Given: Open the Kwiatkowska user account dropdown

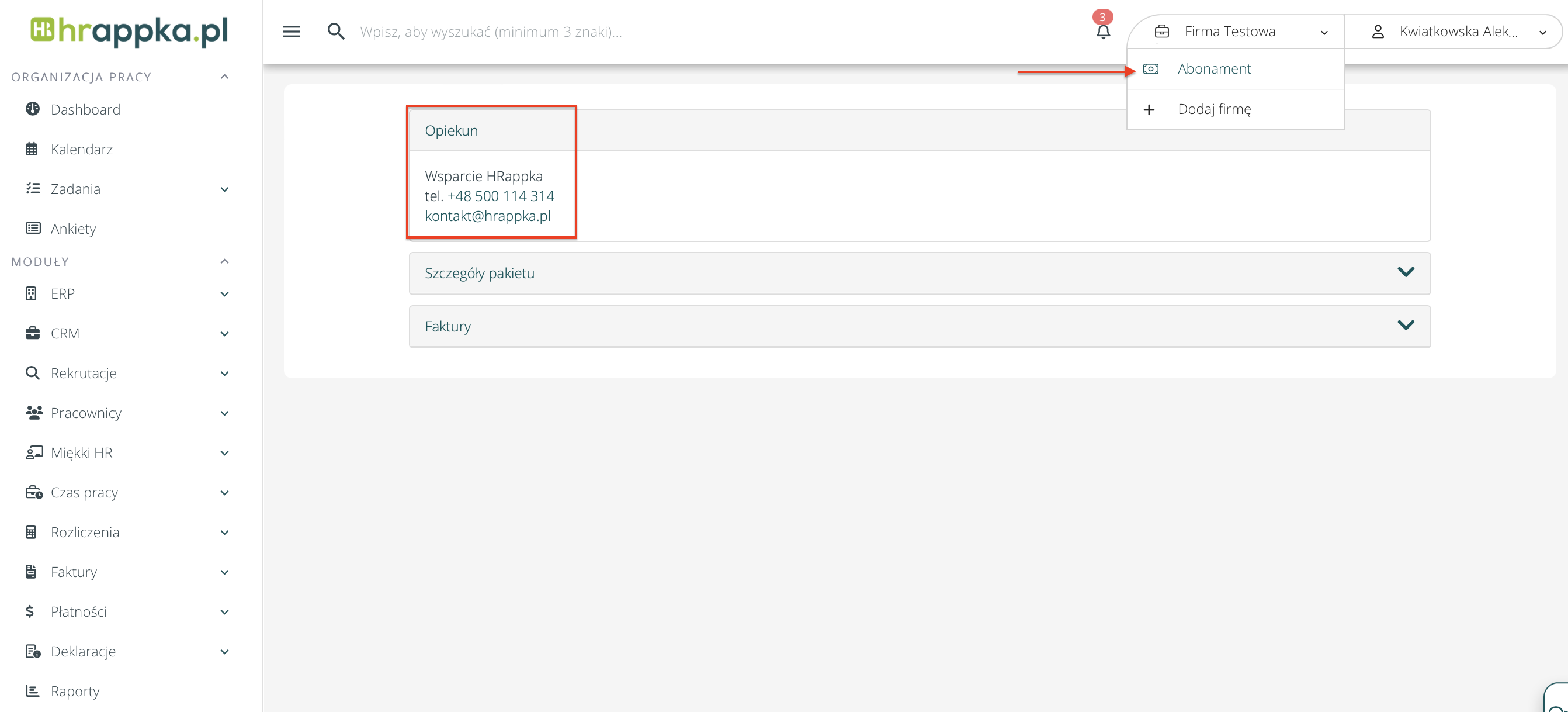Looking at the screenshot, I should click(1458, 32).
